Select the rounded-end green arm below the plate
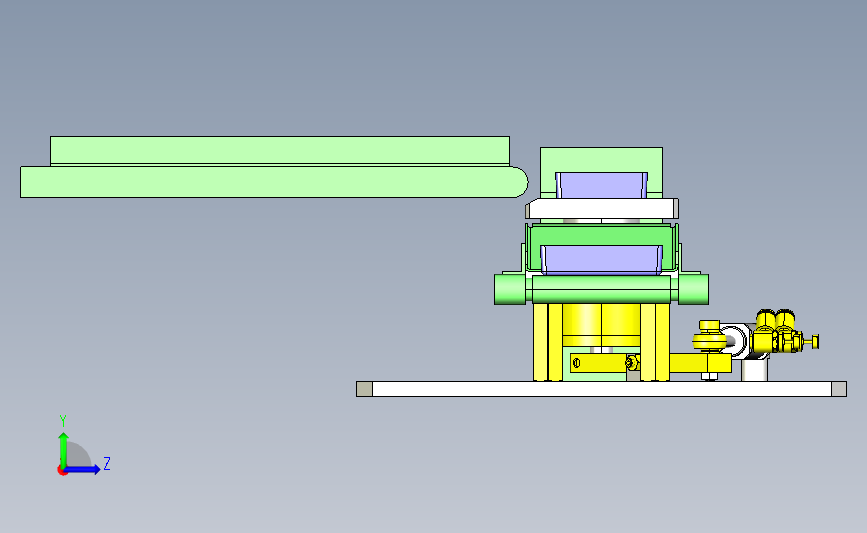 pyautogui.click(x=274, y=182)
